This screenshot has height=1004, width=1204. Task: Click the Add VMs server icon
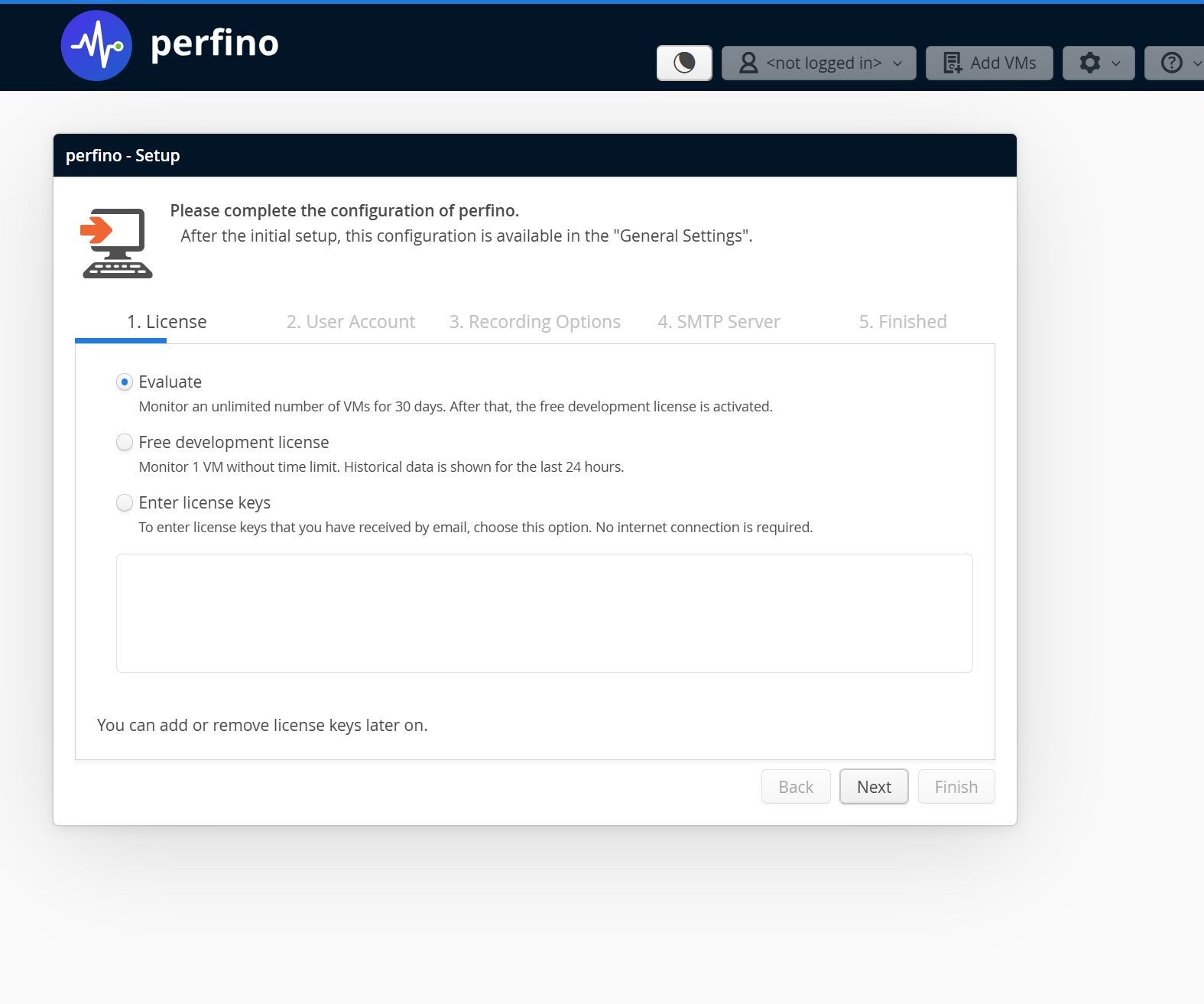point(952,63)
